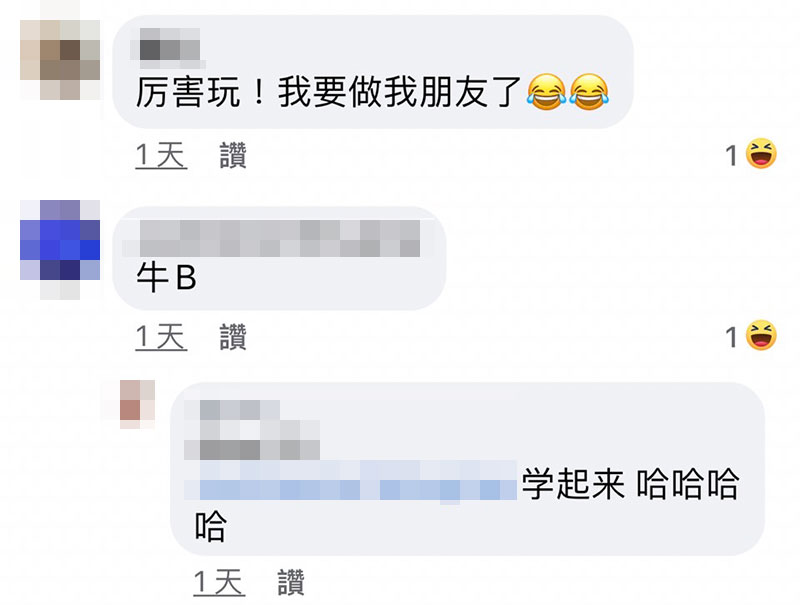Click the 学起来 哈哈哈 reply text
Viewport: 800px width, 605px height.
click(630, 484)
